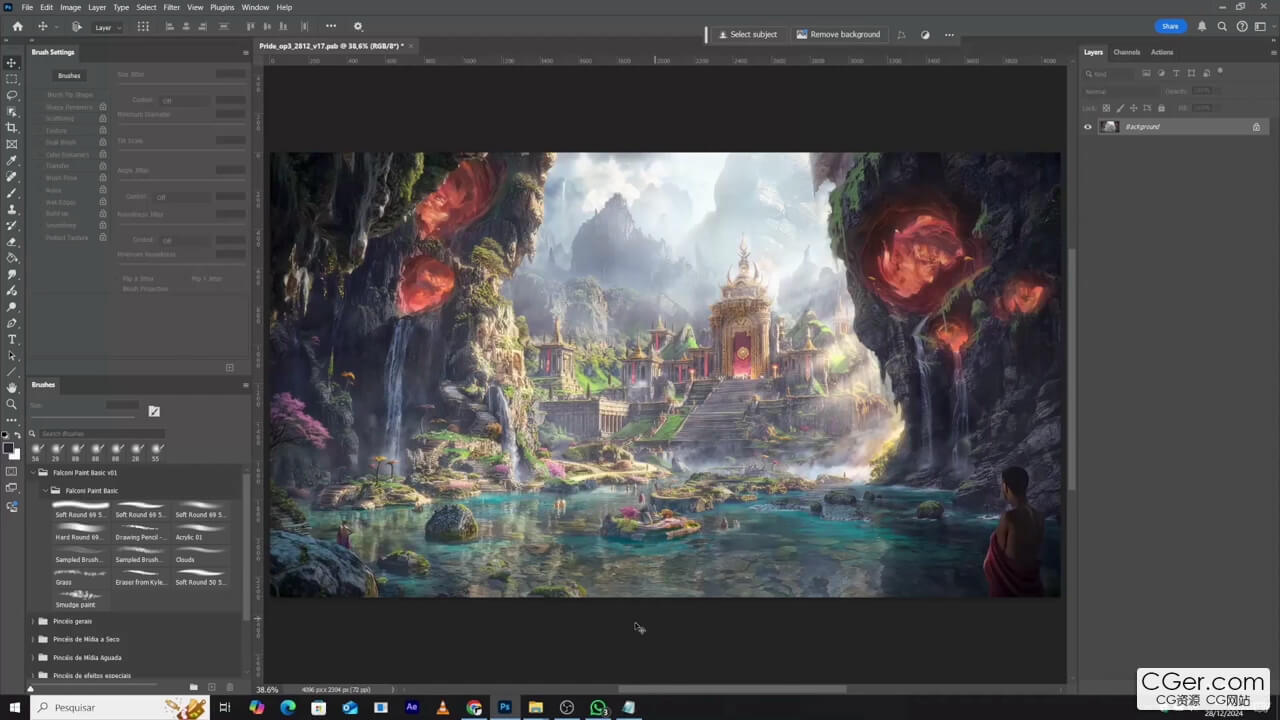Select the Crop tool
The width and height of the screenshot is (1280, 720).
pyautogui.click(x=12, y=128)
